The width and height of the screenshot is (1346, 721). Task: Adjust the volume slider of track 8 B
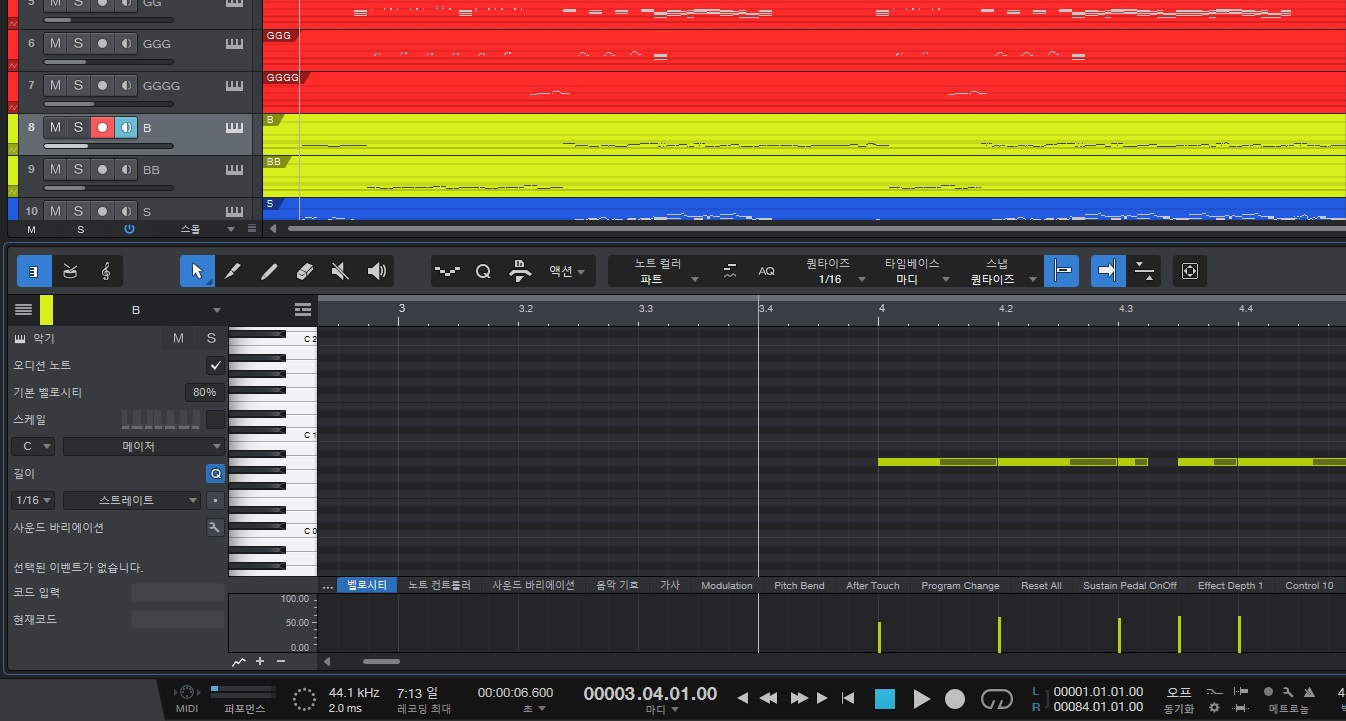pyautogui.click(x=108, y=146)
